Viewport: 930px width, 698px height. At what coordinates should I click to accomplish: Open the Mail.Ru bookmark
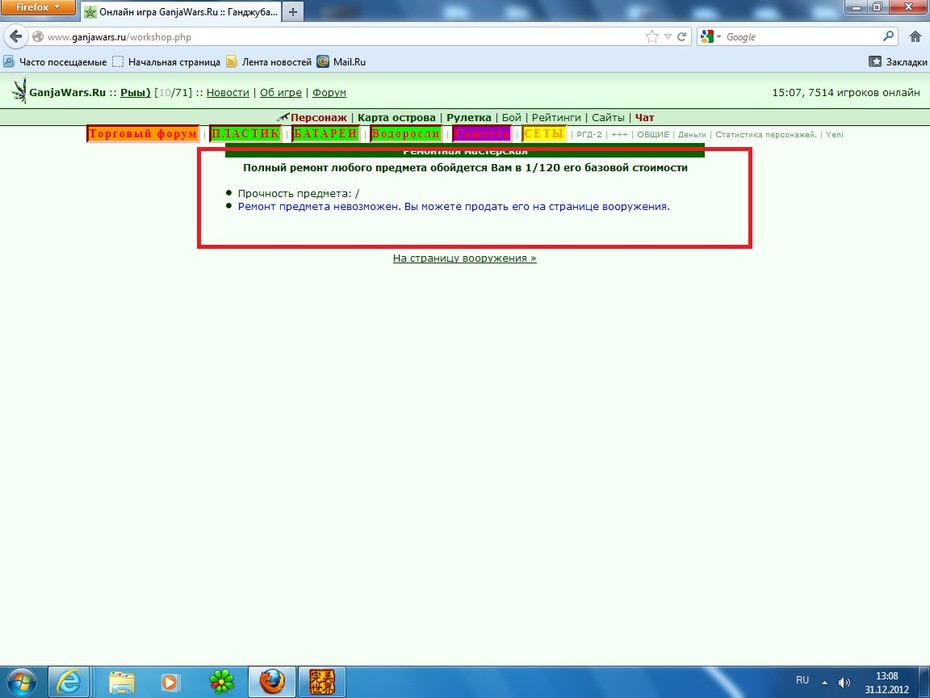tap(341, 62)
